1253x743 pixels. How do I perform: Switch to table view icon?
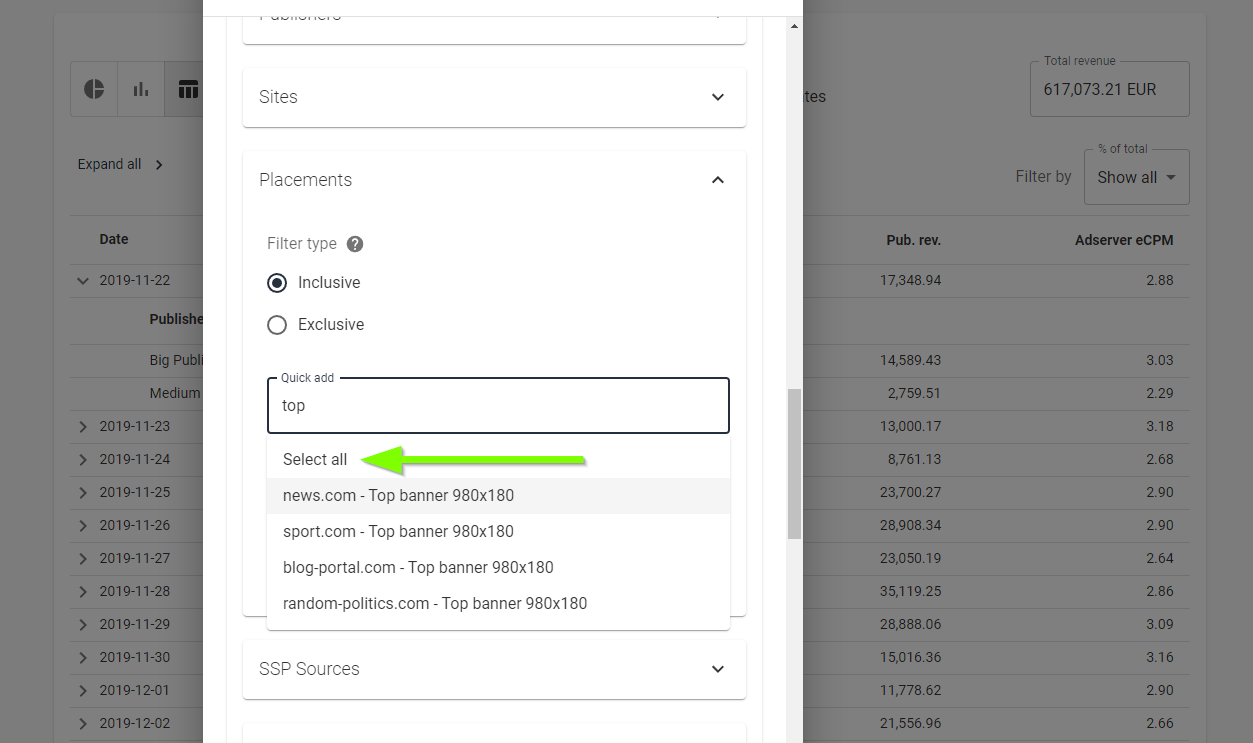pyautogui.click(x=187, y=89)
